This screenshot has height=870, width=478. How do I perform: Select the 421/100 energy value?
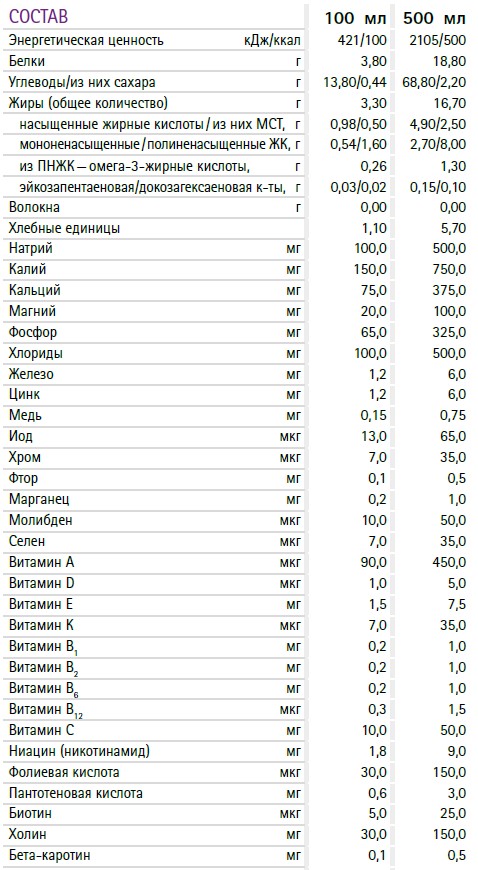click(x=362, y=41)
